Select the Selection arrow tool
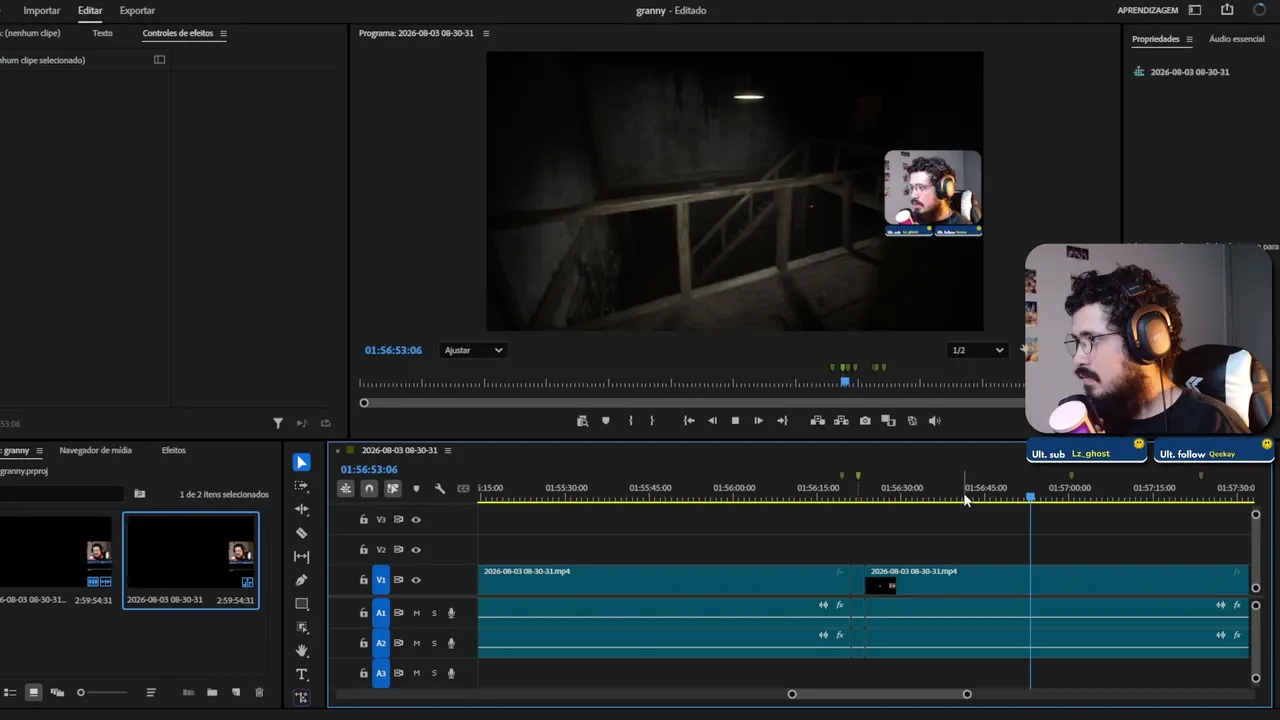 tap(301, 462)
